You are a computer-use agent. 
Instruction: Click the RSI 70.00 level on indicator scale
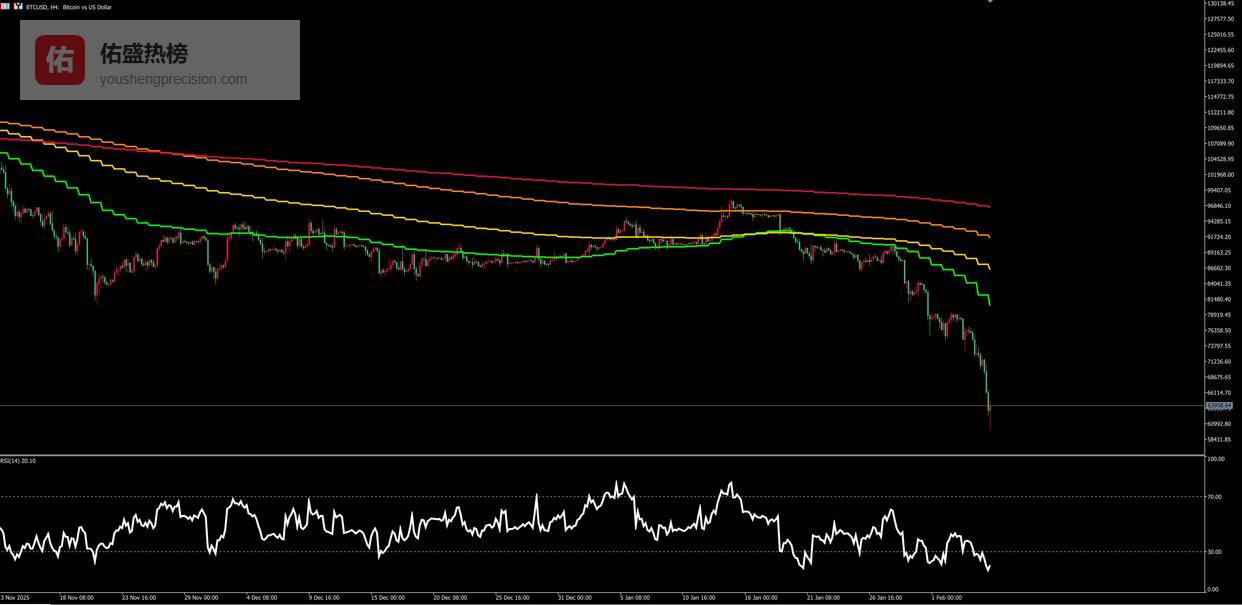pyautogui.click(x=1215, y=496)
